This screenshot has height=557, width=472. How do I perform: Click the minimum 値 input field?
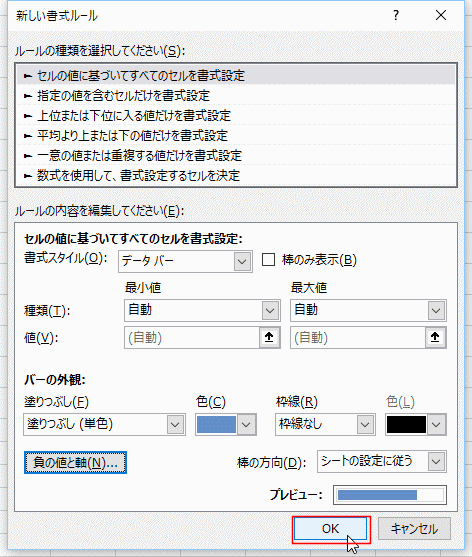click(x=192, y=337)
